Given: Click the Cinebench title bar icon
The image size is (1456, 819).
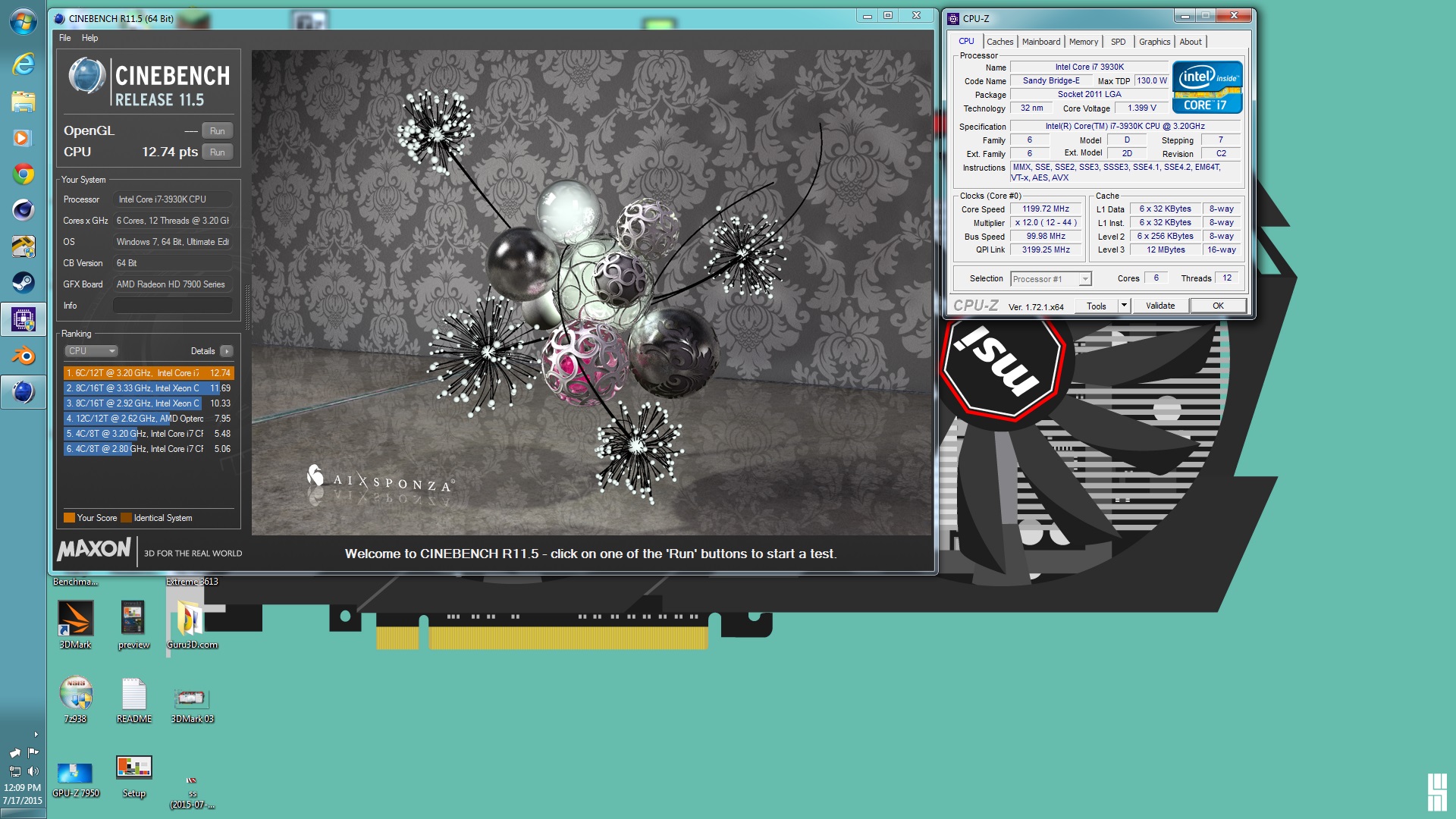Looking at the screenshot, I should [x=60, y=19].
